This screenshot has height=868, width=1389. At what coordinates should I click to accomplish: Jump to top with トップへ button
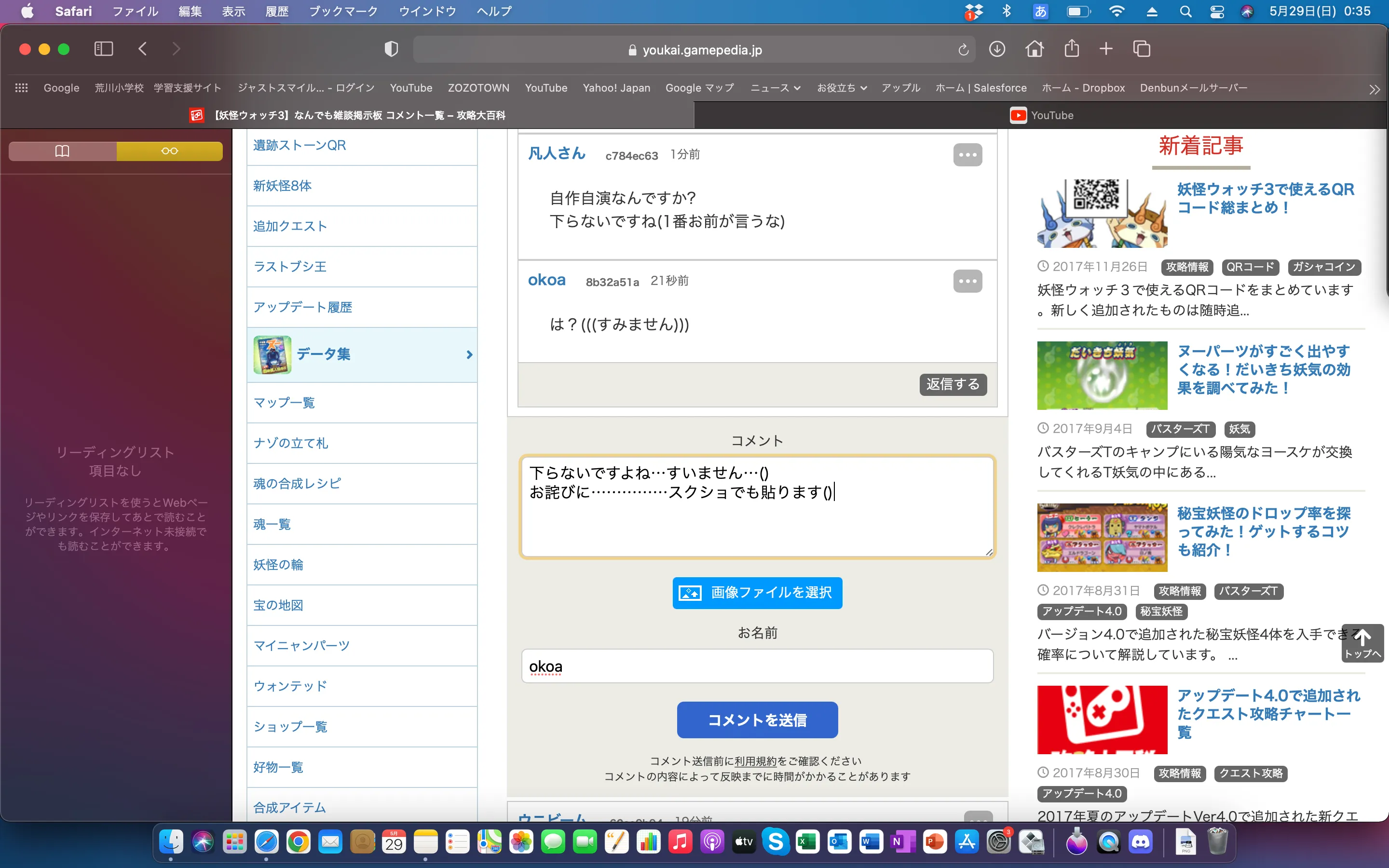pyautogui.click(x=1362, y=644)
